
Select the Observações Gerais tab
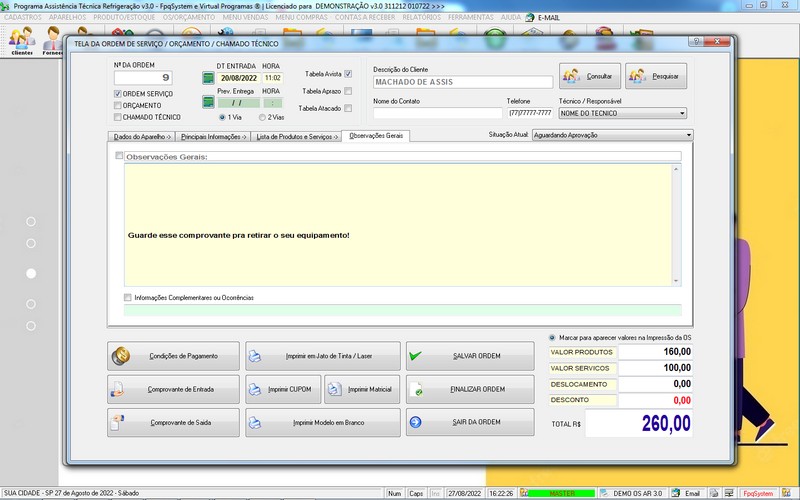pyautogui.click(x=376, y=136)
